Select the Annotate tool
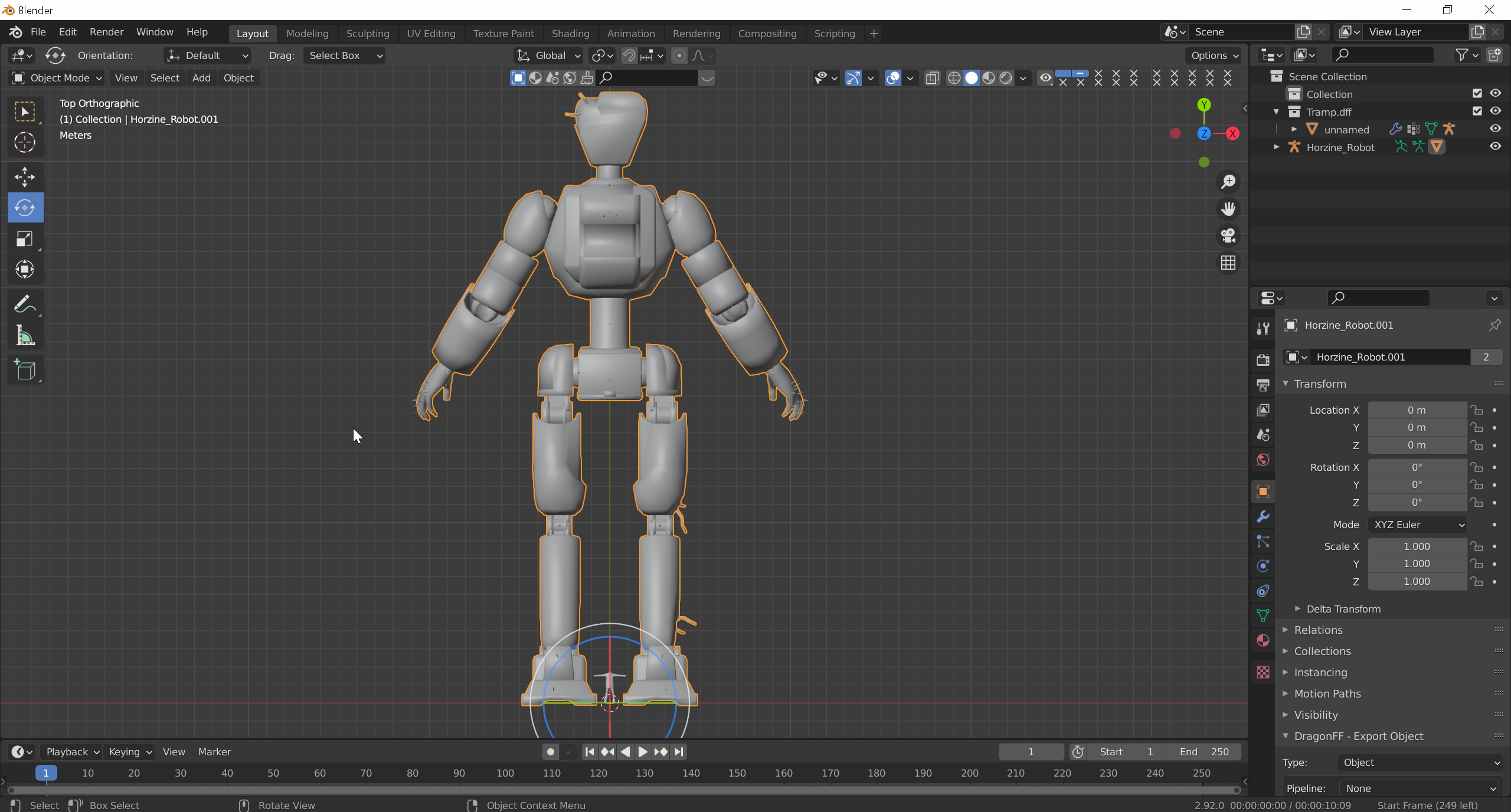 25,304
